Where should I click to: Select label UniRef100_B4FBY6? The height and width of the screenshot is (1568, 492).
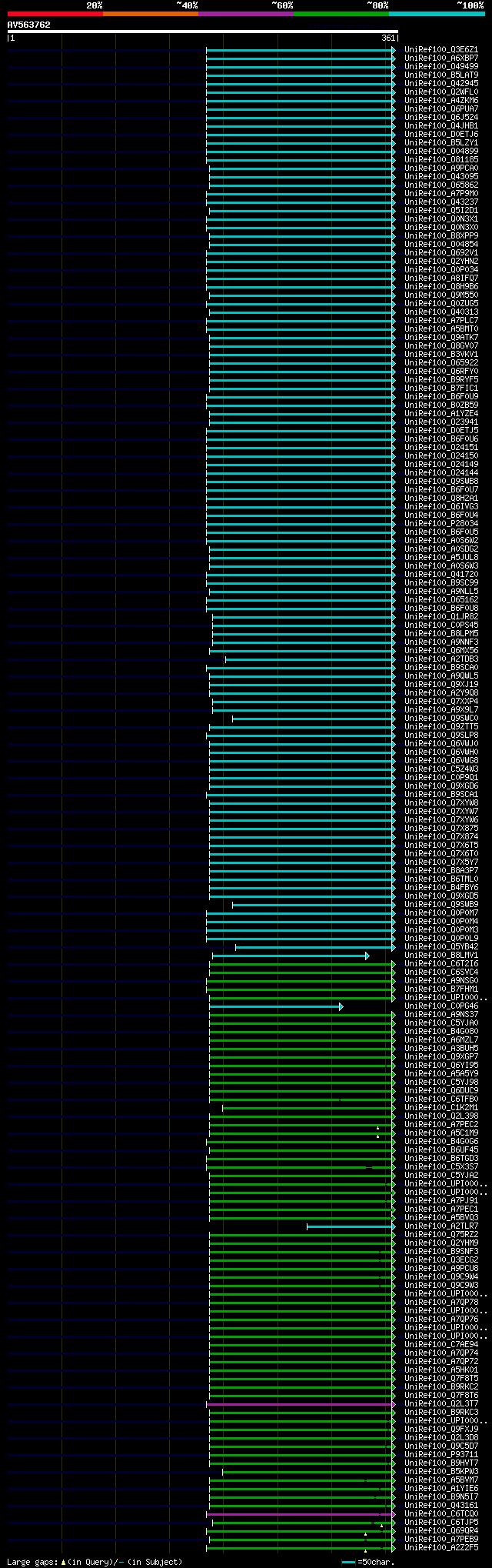[441, 887]
